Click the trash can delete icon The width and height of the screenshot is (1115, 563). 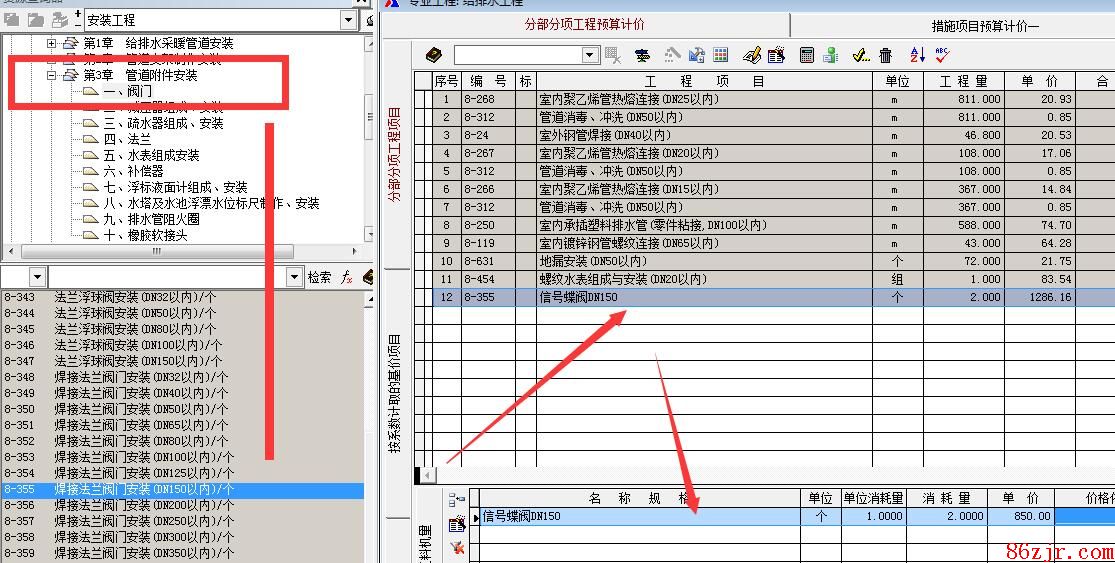[886, 55]
